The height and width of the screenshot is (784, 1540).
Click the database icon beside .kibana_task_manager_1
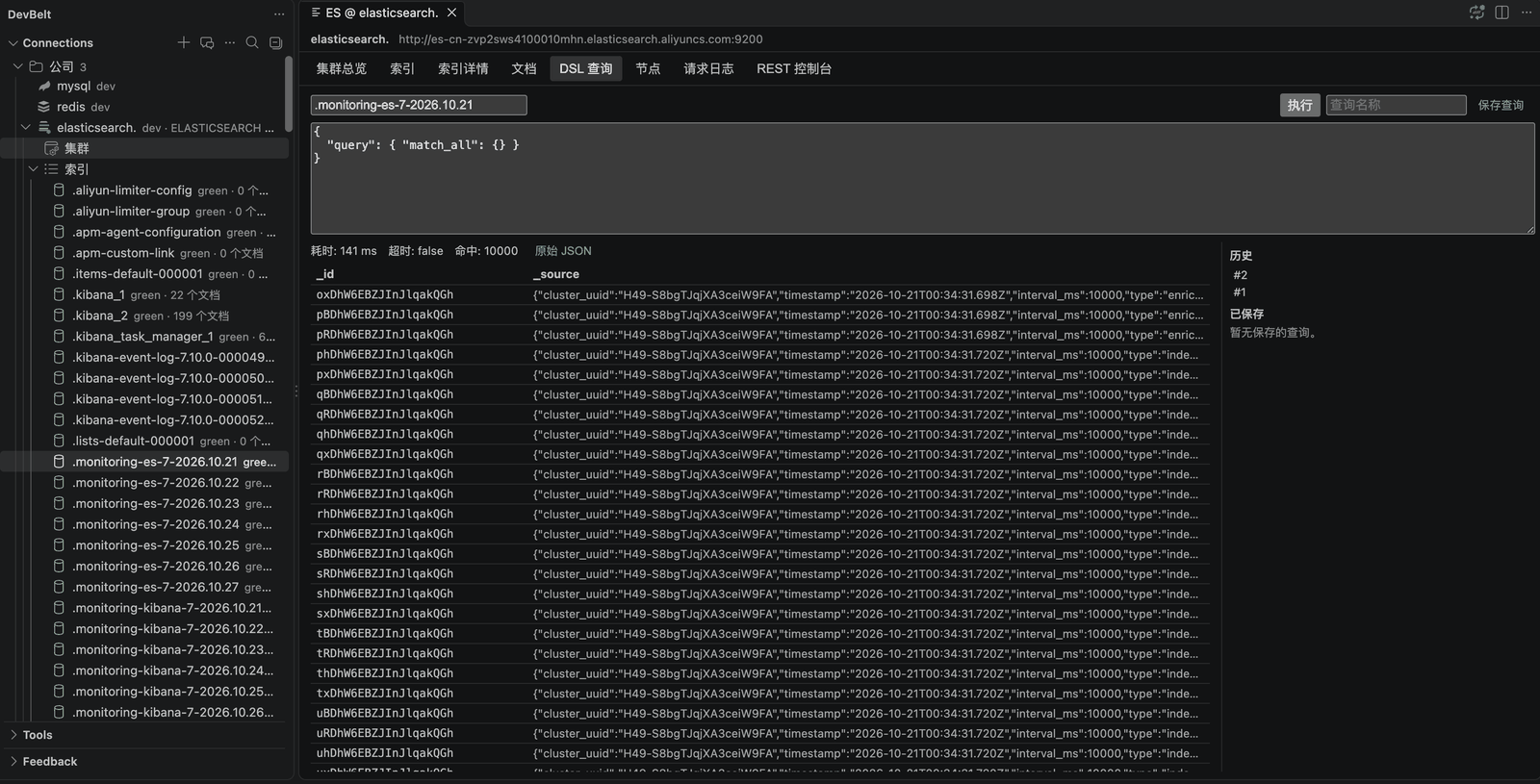[x=60, y=337]
